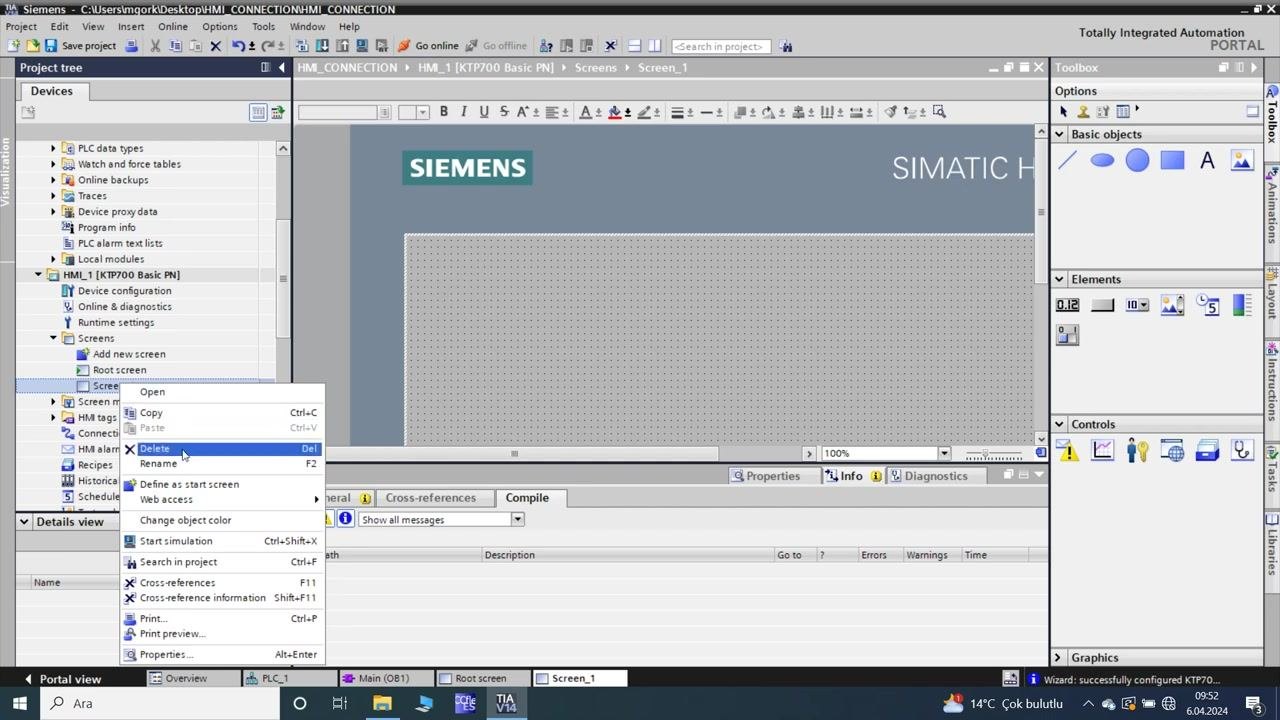Select the Trend view control
The height and width of the screenshot is (720, 1280).
tap(1102, 451)
